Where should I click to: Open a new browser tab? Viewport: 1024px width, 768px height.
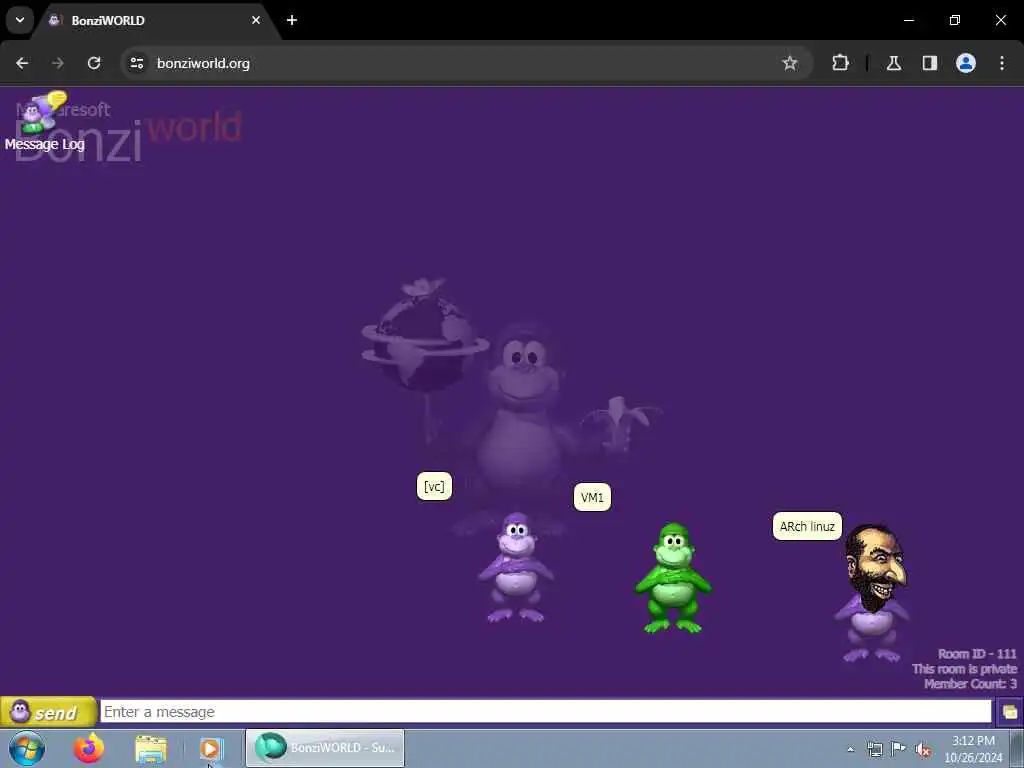click(x=292, y=20)
